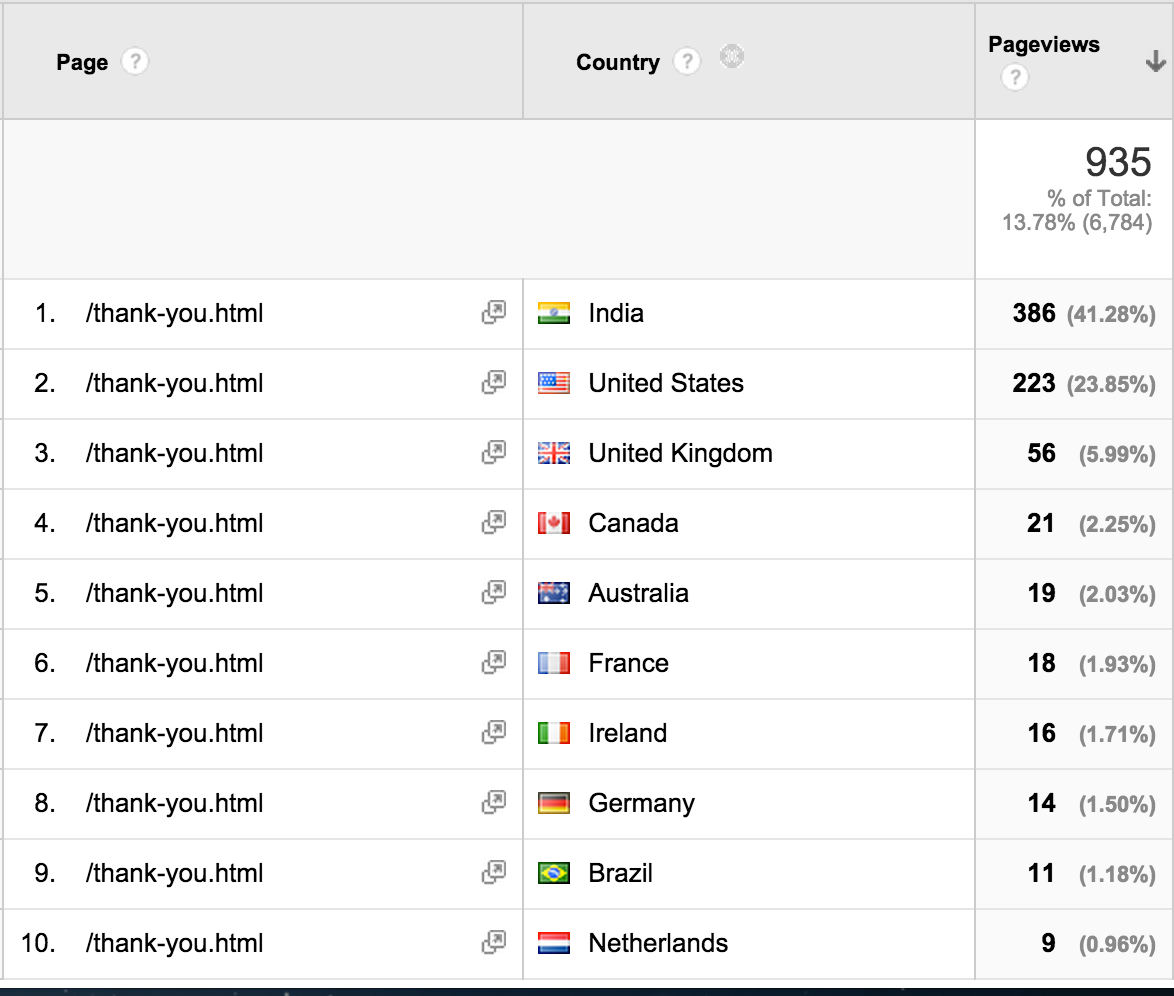Click the help icon next to Country
The width and height of the screenshot is (1174, 996).
[x=687, y=62]
